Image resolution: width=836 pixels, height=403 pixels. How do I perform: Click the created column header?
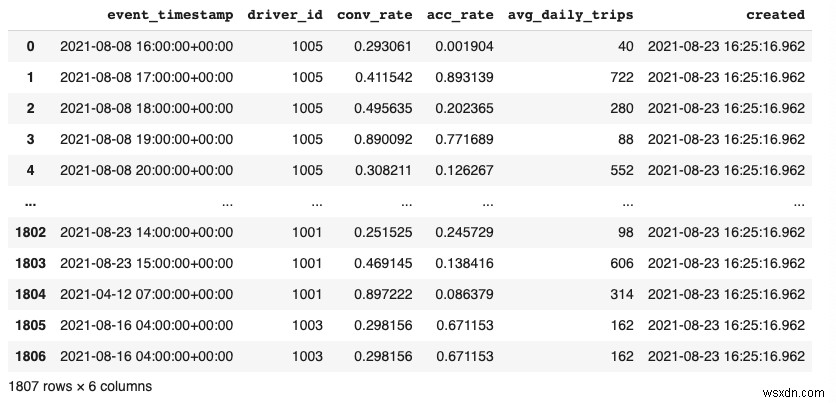pyautogui.click(x=775, y=15)
